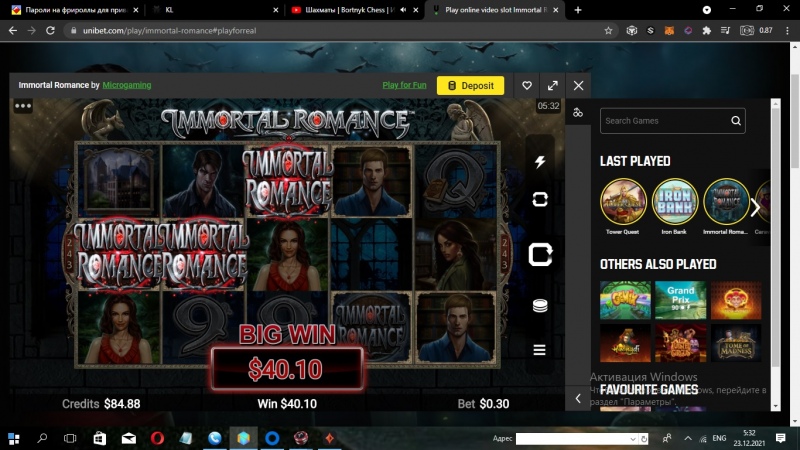Open the media control playlist icon
Screen dimensions: 800x450
pyautogui.click(x=726, y=31)
